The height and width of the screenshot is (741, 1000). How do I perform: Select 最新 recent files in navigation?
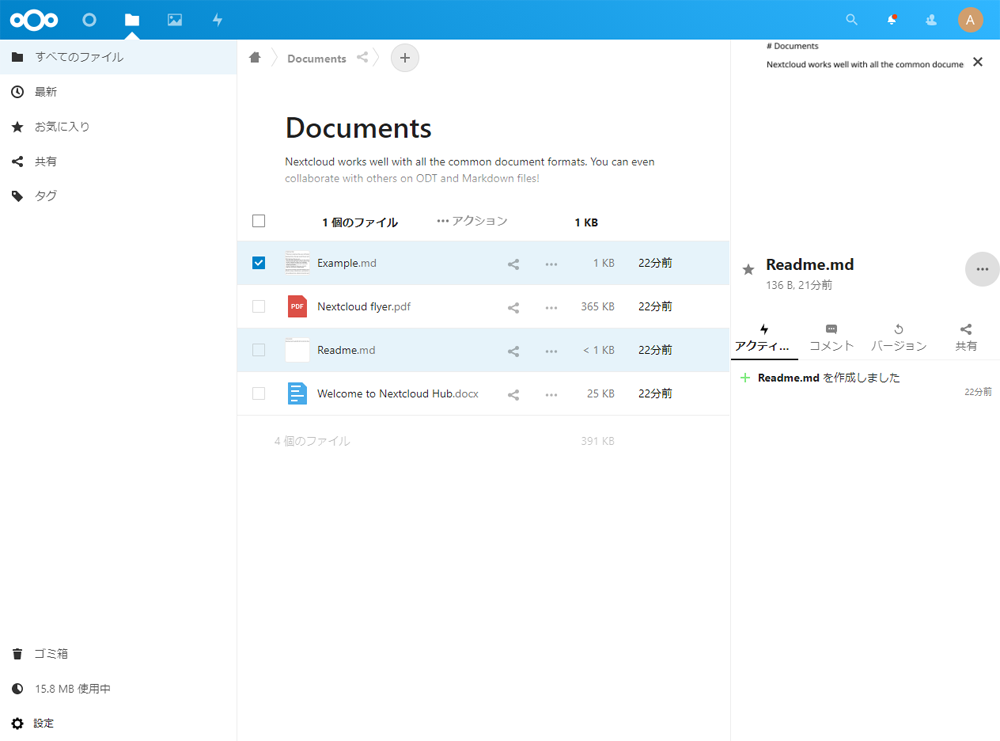tap(118, 92)
